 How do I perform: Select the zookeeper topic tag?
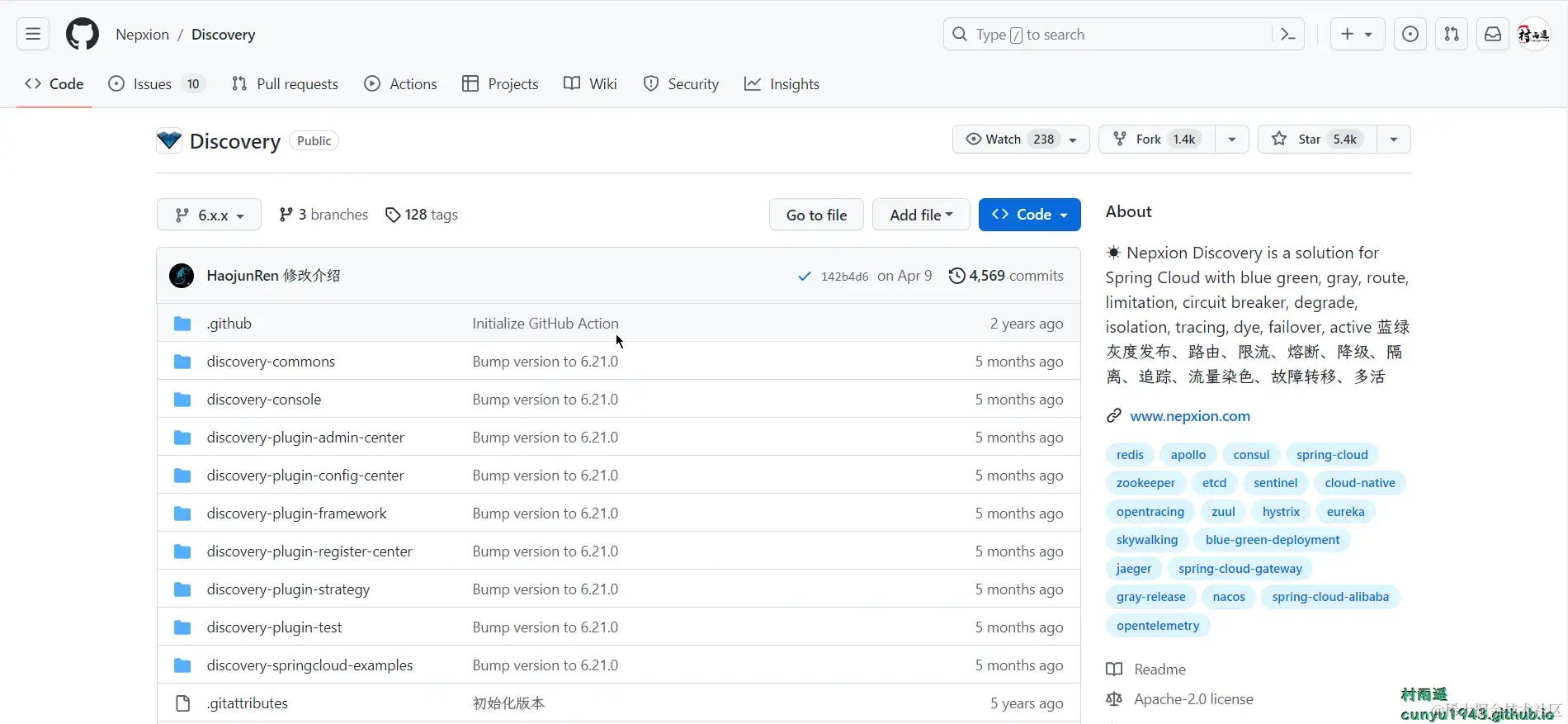point(1145,483)
